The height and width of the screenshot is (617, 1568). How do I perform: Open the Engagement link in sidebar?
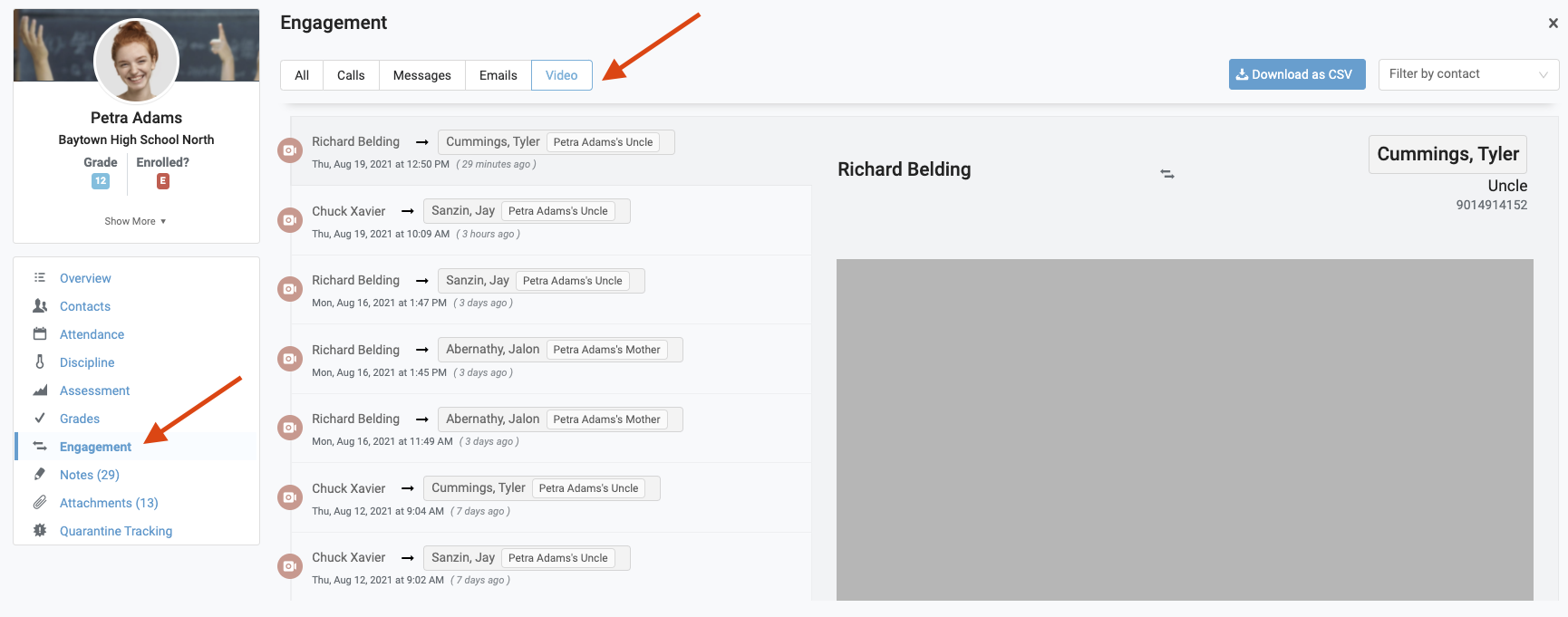click(x=95, y=447)
